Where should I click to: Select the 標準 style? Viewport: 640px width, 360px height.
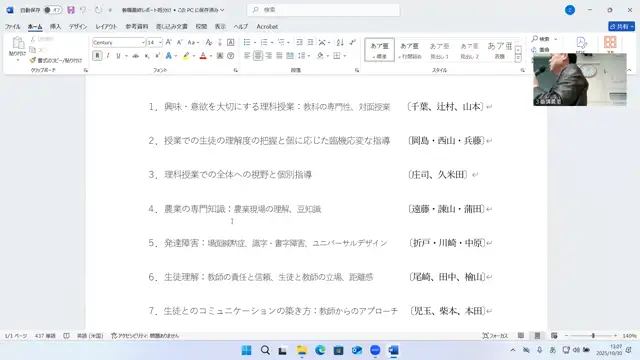(x=379, y=50)
